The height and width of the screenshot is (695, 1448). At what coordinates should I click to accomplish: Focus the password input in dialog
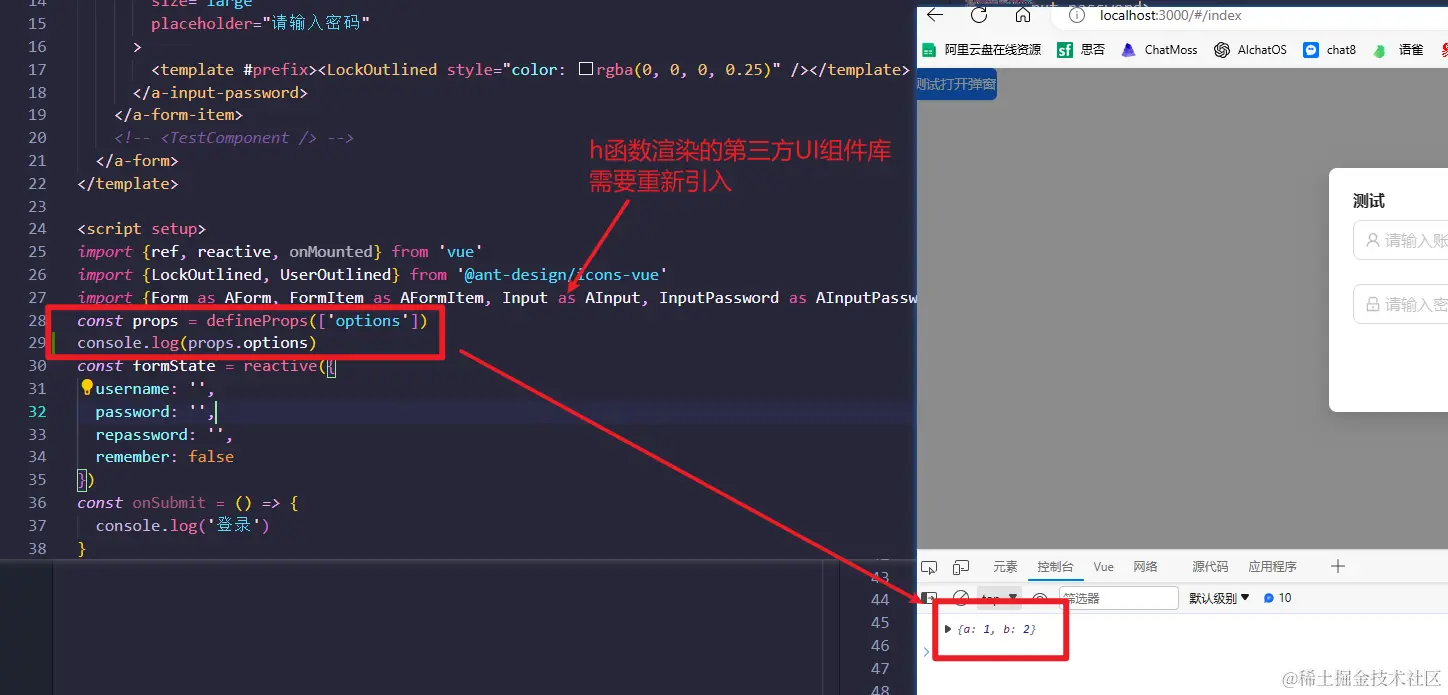(1400, 304)
